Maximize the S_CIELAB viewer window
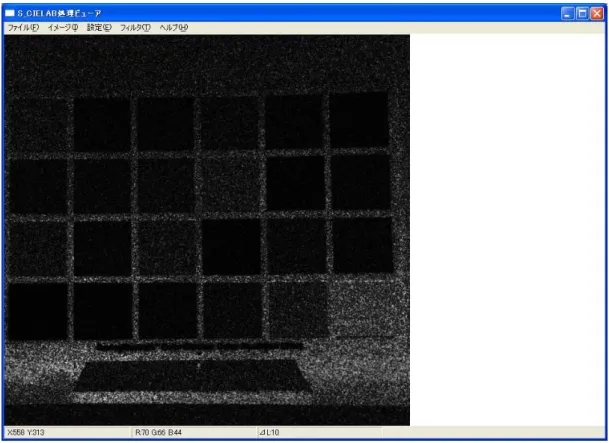Image resolution: width=609 pixels, height=443 pixels. [x=582, y=14]
